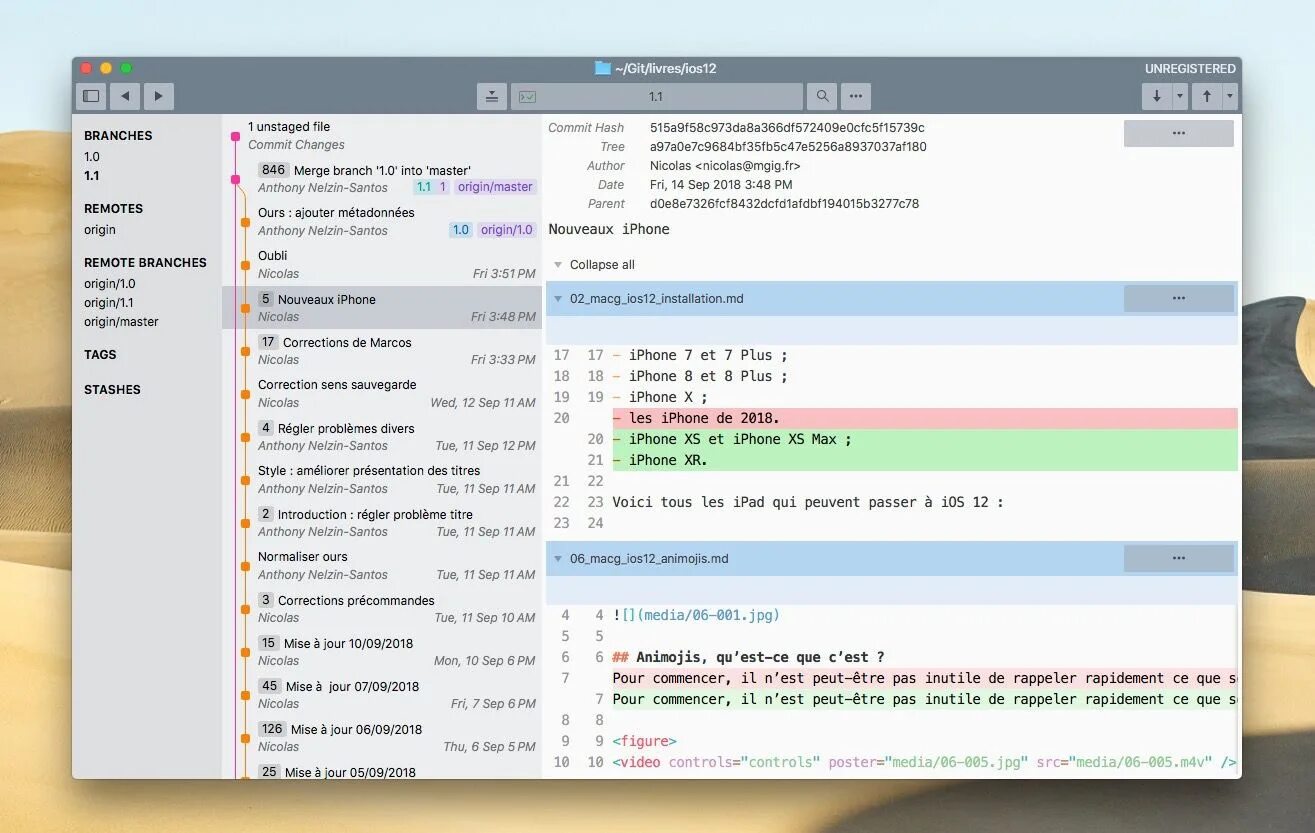Select the 'Mise à jour 07/09/2018' commit
This screenshot has width=1315, height=833.
click(382, 695)
